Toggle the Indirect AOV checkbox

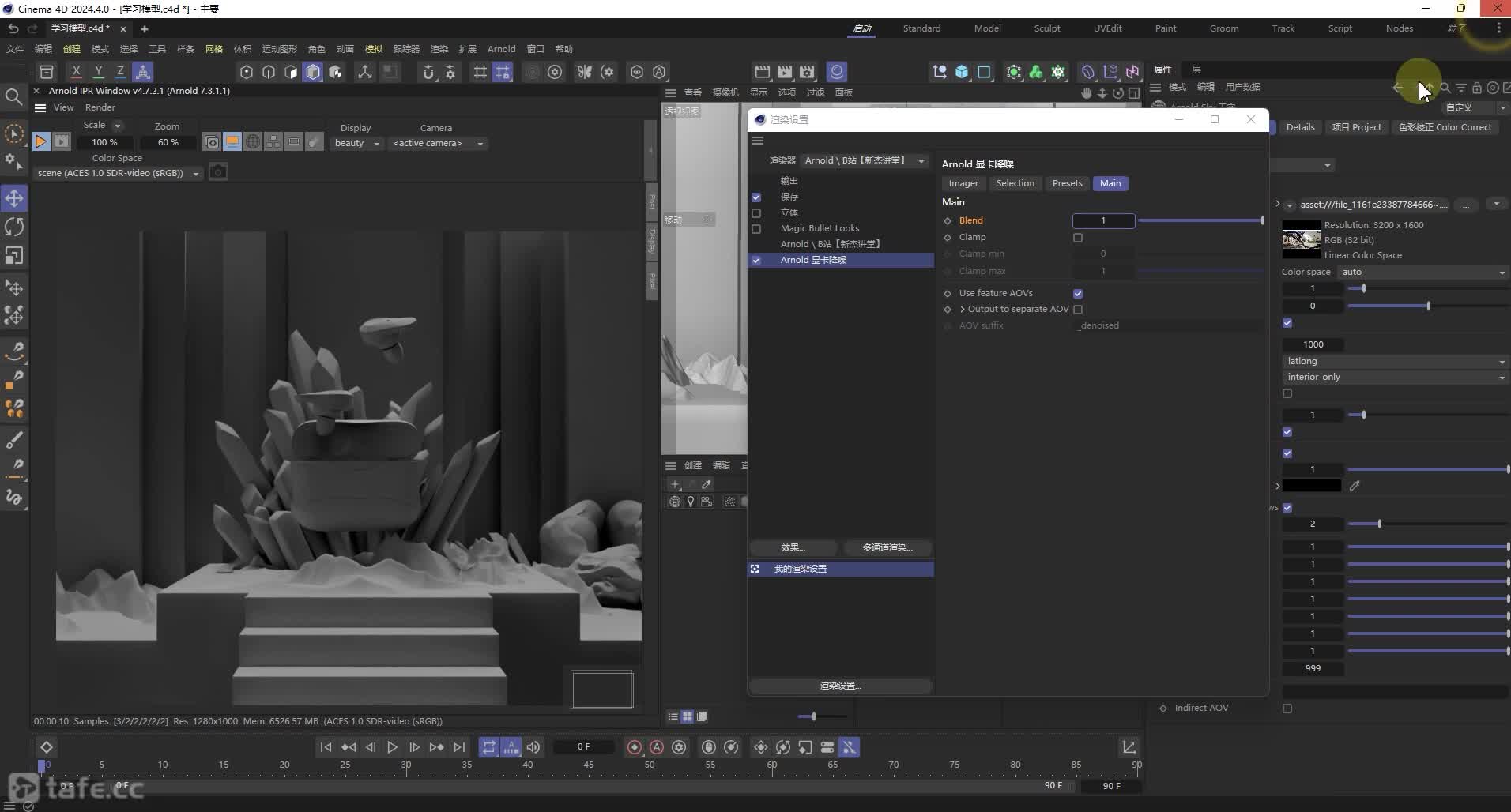click(1287, 709)
